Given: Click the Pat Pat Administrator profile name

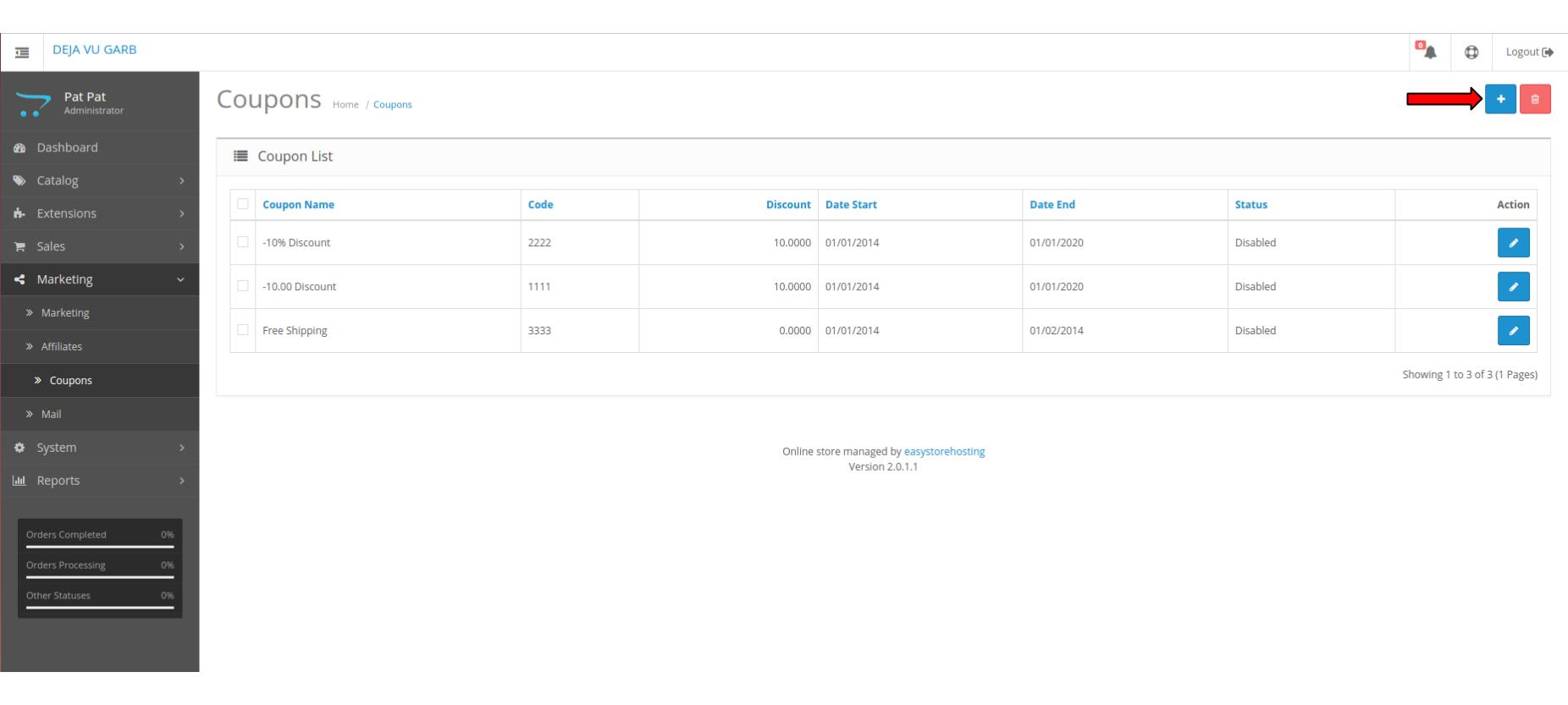Looking at the screenshot, I should click(93, 102).
